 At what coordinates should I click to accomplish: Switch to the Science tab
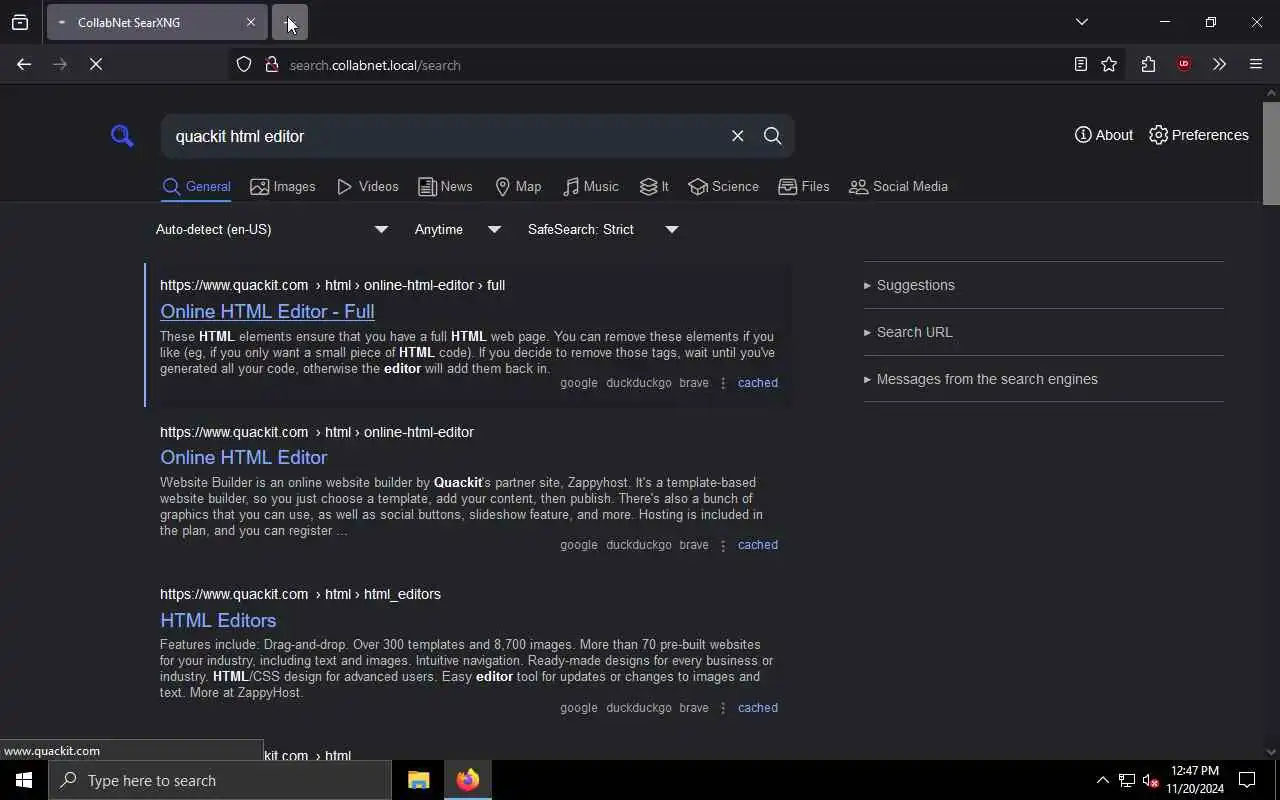(723, 187)
